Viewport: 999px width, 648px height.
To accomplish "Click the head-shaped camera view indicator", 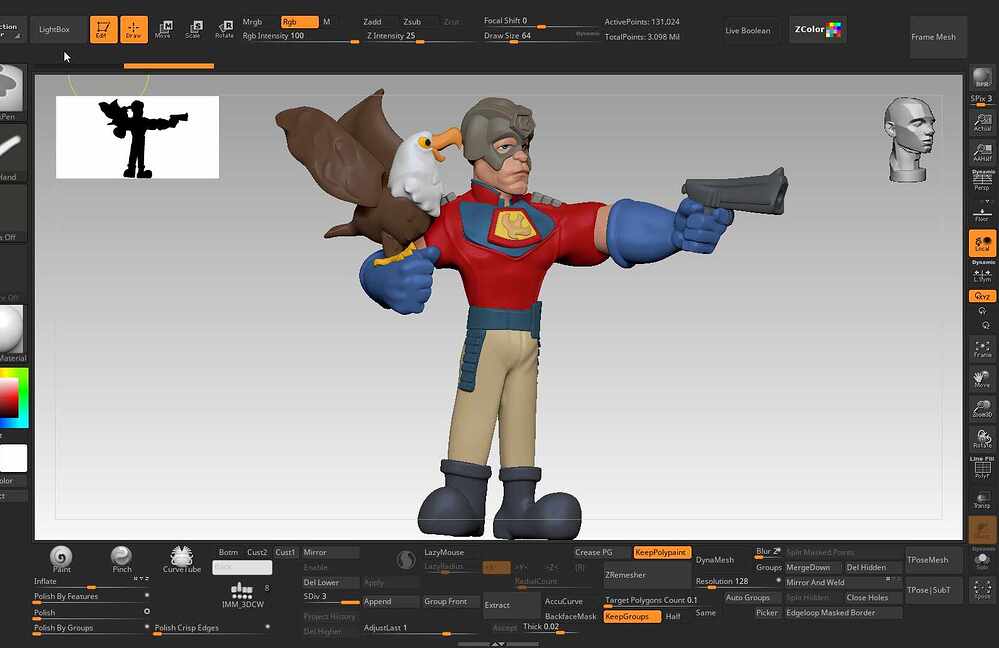I will click(910, 139).
